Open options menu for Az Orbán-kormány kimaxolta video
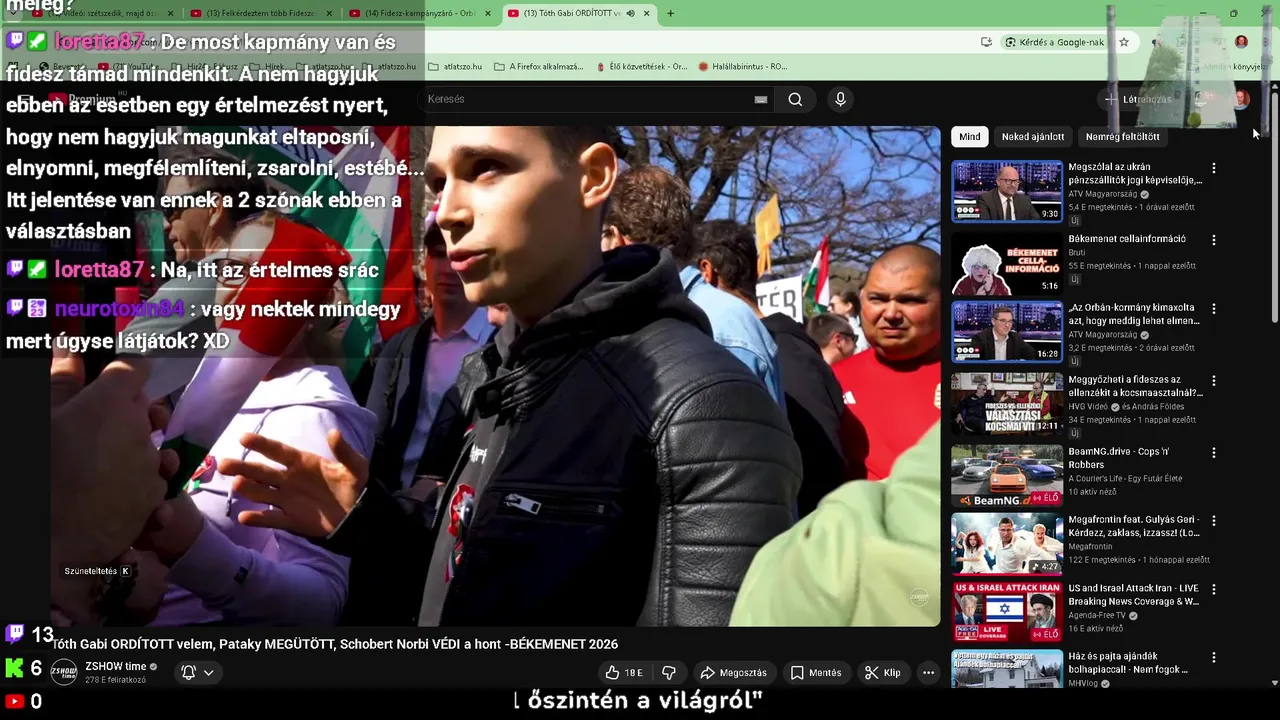The width and height of the screenshot is (1280, 720). click(1214, 309)
